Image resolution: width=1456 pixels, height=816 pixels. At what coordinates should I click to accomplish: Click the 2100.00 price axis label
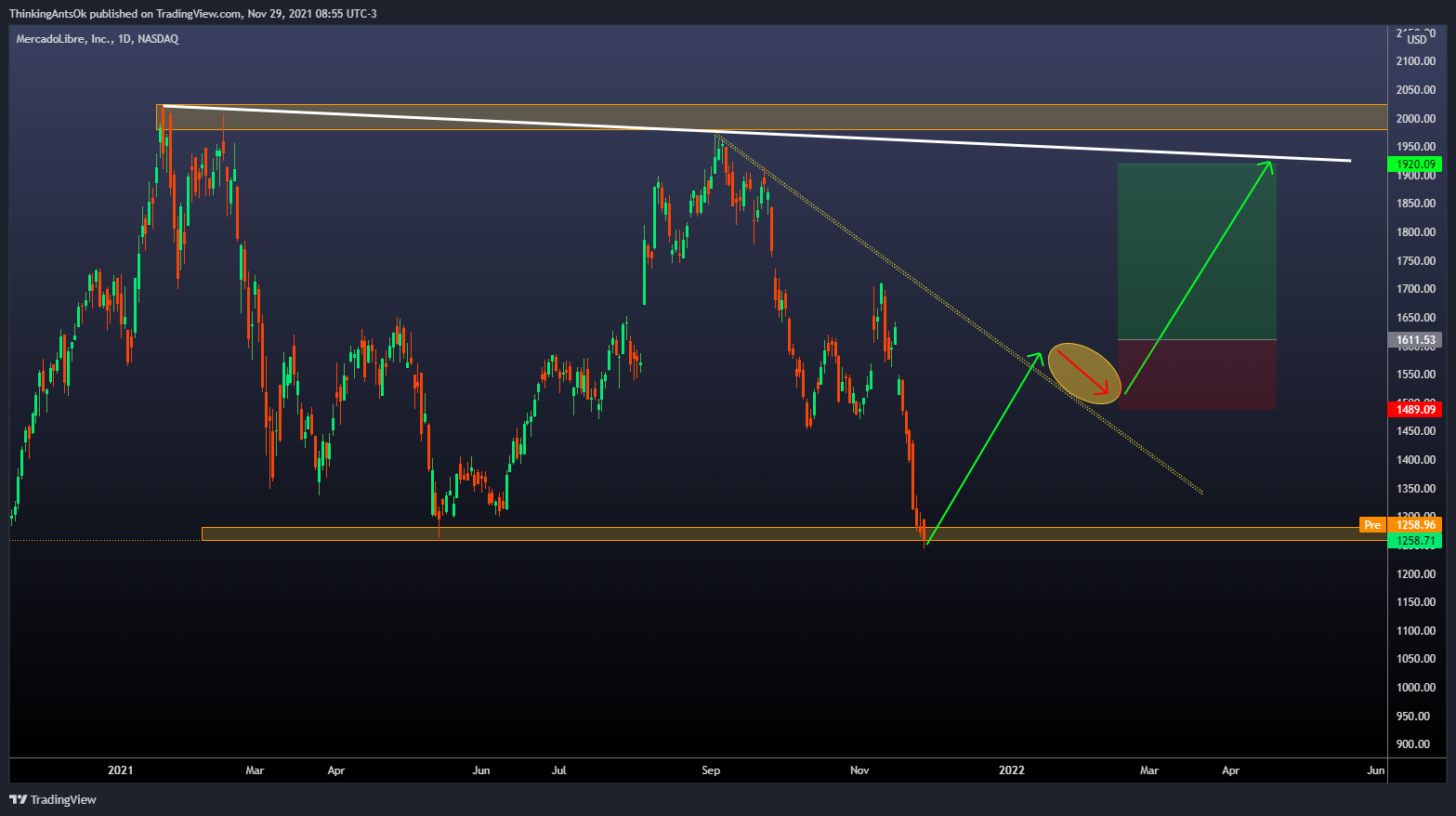tap(1416, 61)
